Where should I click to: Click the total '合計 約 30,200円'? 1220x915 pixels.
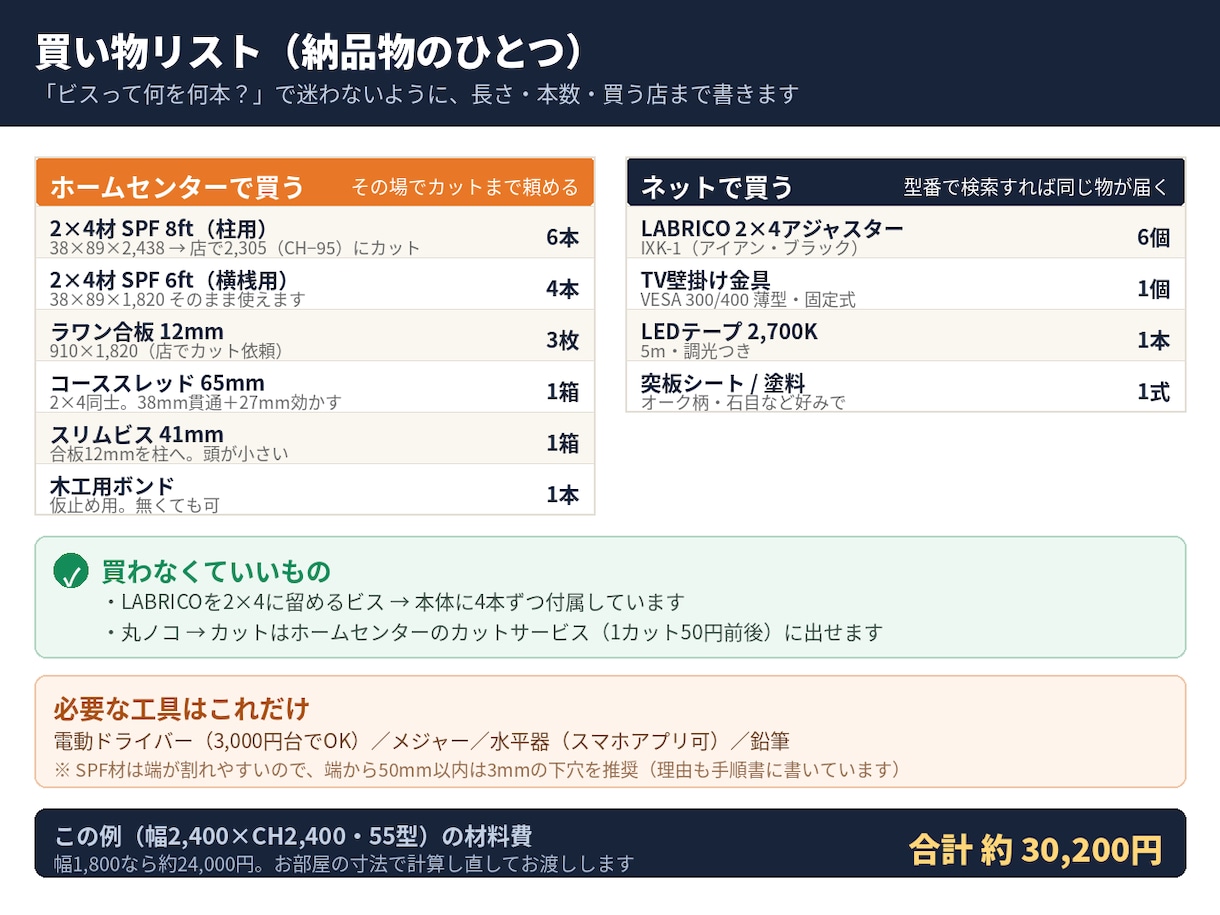pyautogui.click(x=1036, y=849)
